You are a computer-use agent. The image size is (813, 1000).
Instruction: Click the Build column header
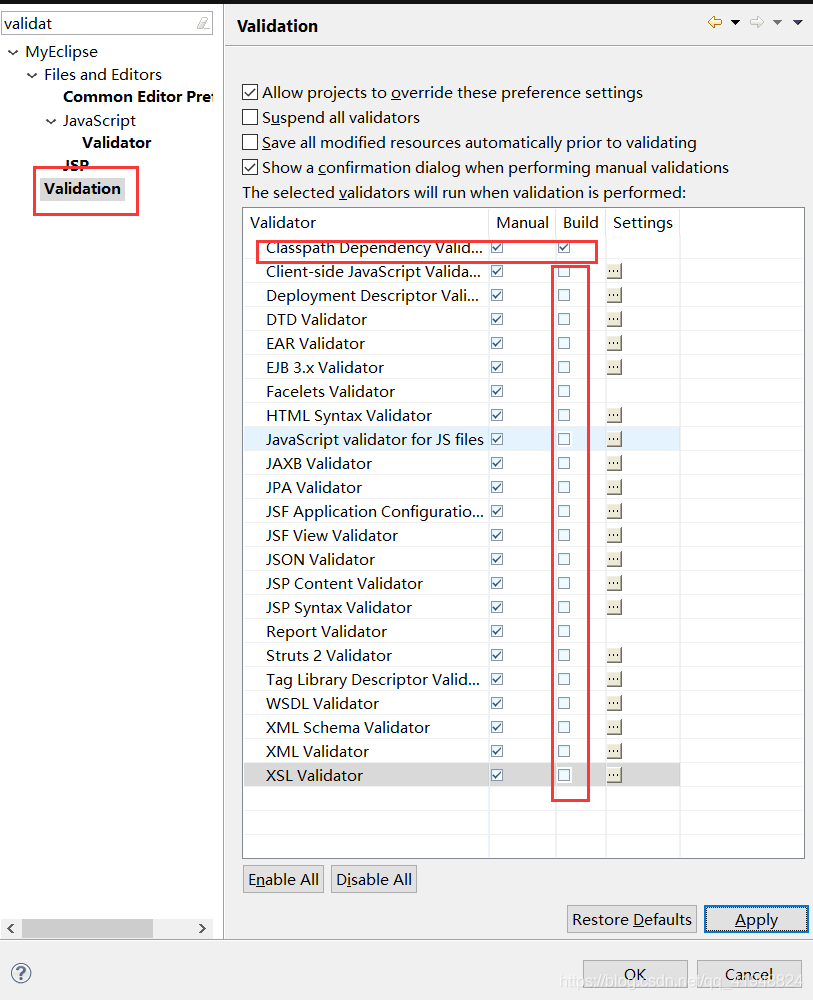[x=580, y=223]
